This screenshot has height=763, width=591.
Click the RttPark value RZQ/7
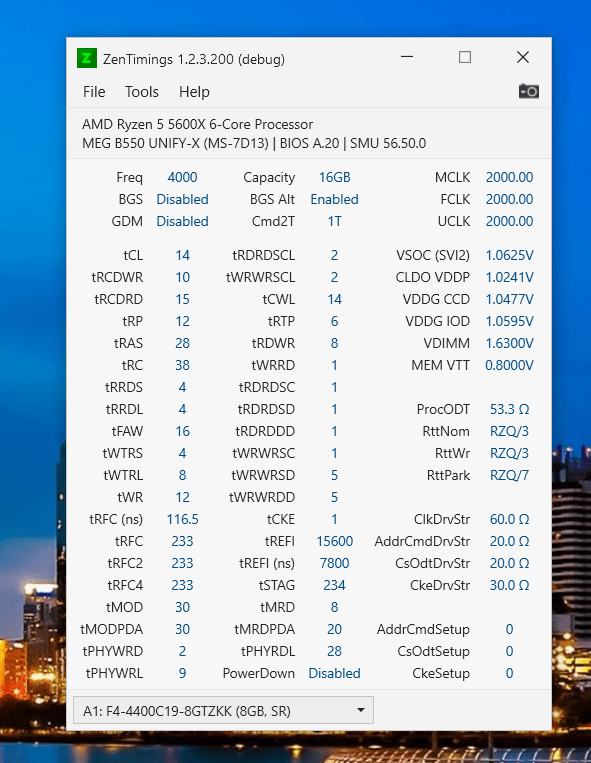tap(509, 475)
